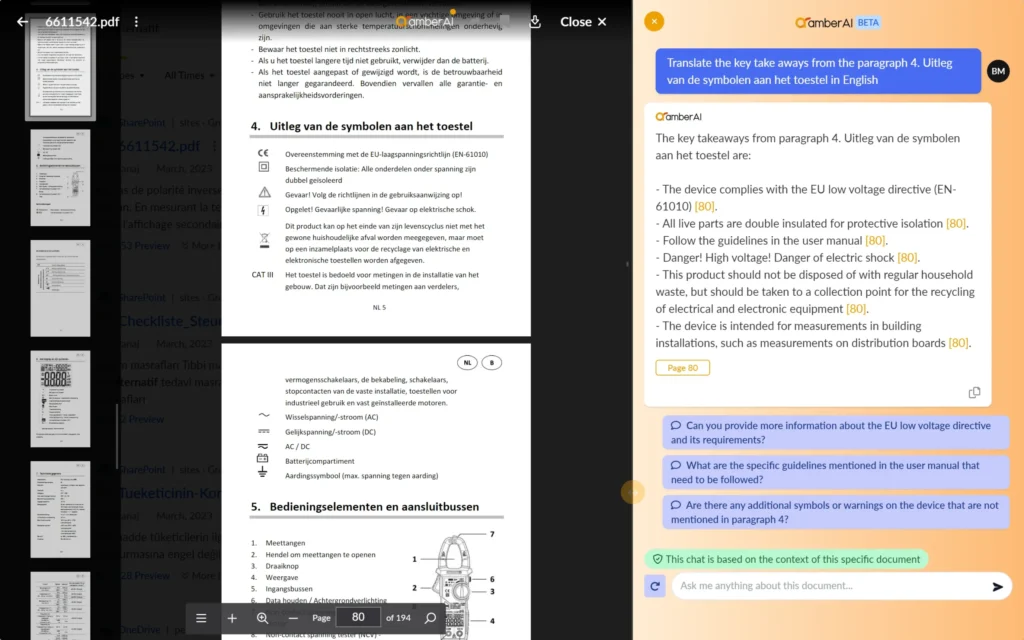Search the document using the search icon

click(431, 618)
